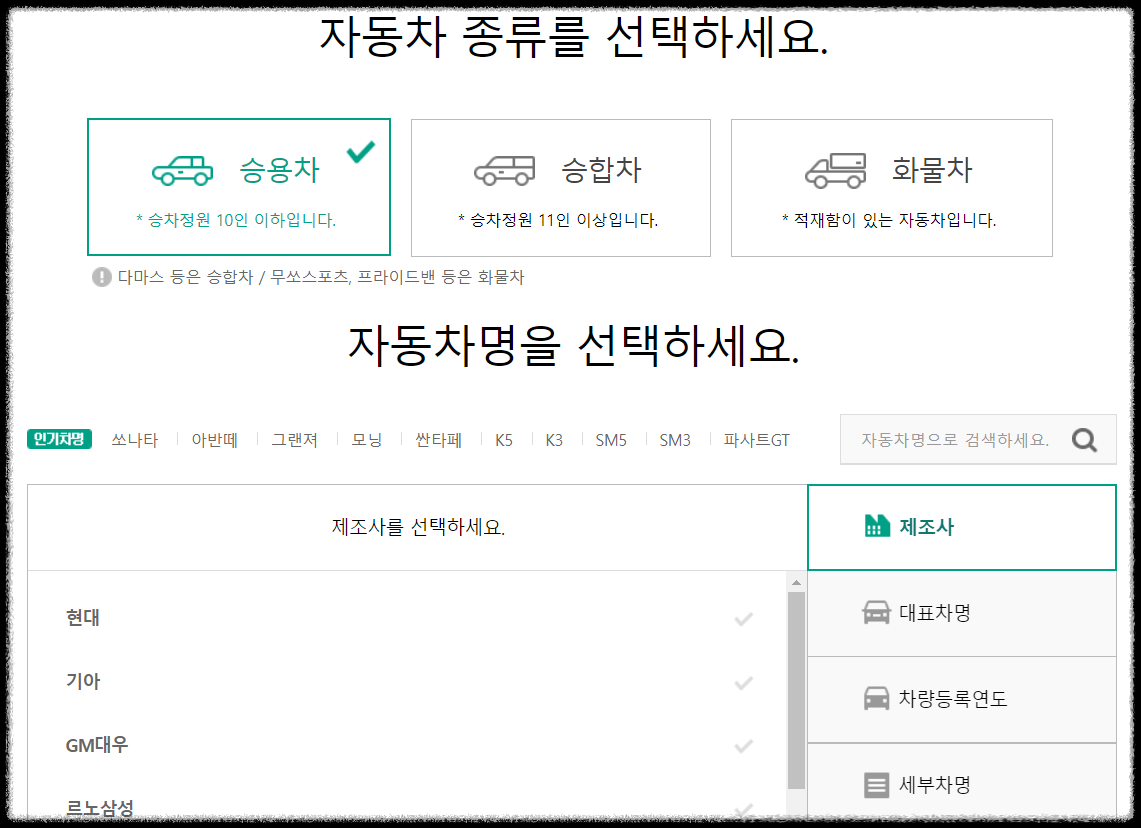Click the 승합차 van icon
This screenshot has width=1141, height=828.
[506, 170]
